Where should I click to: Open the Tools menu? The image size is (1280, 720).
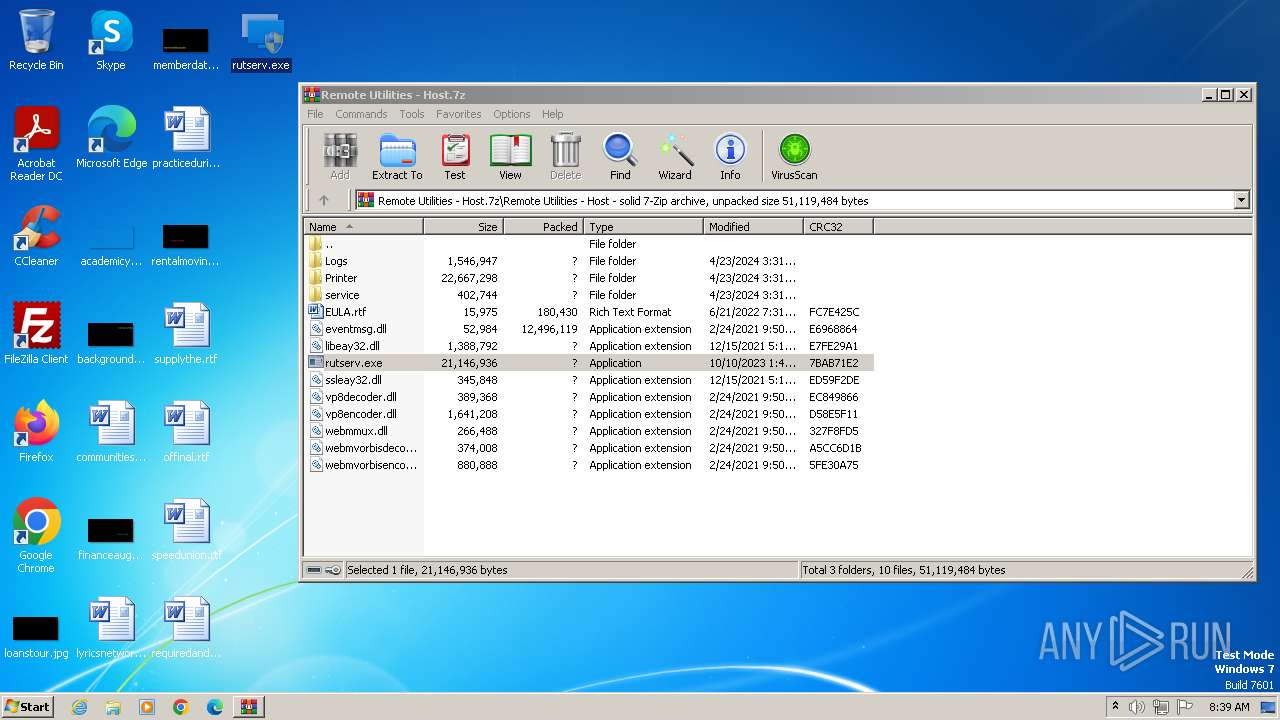pyautogui.click(x=412, y=114)
